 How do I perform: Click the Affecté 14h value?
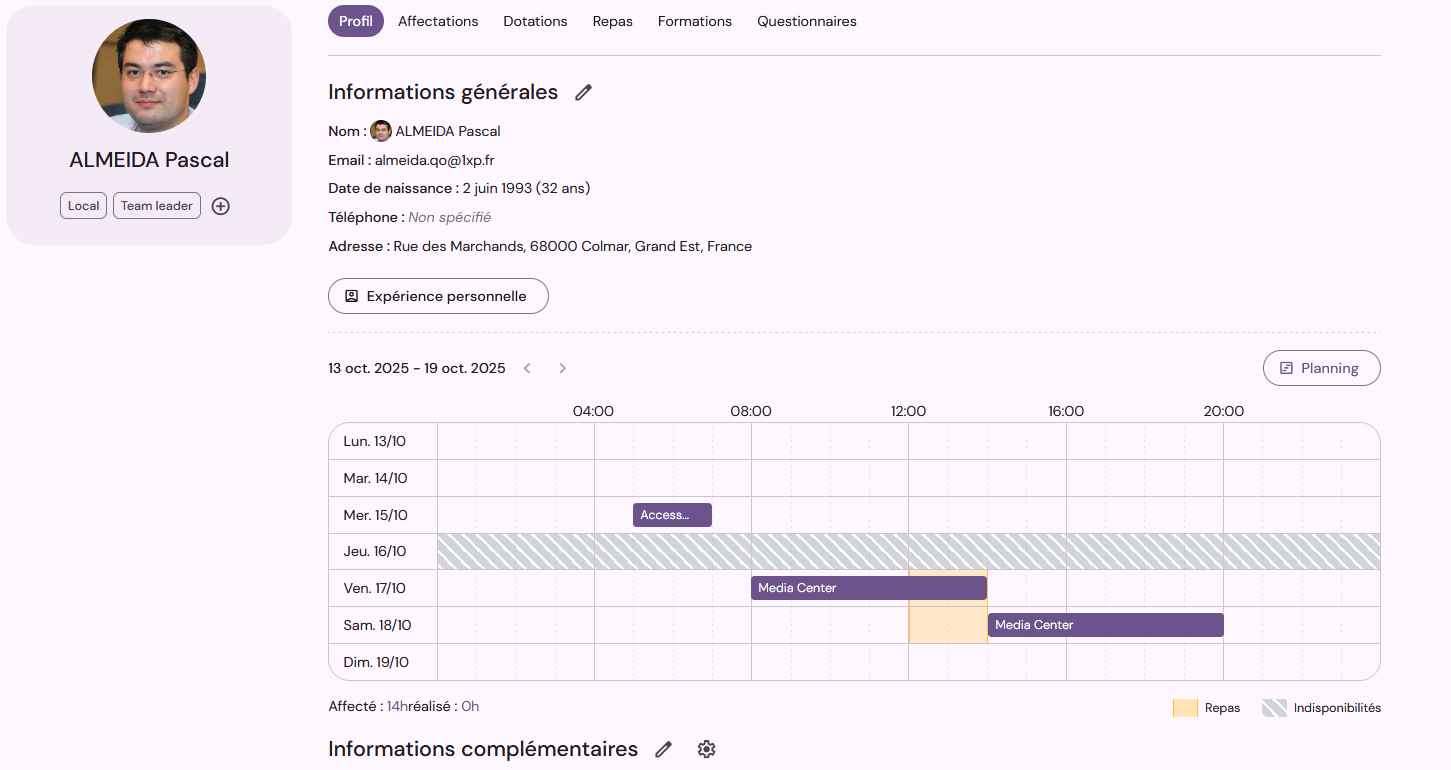pos(395,706)
